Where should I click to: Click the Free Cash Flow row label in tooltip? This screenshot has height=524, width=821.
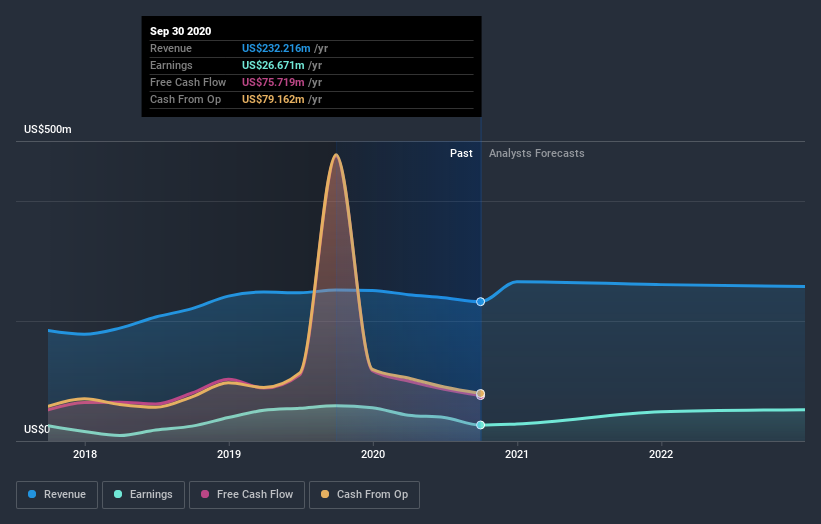pyautogui.click(x=188, y=82)
